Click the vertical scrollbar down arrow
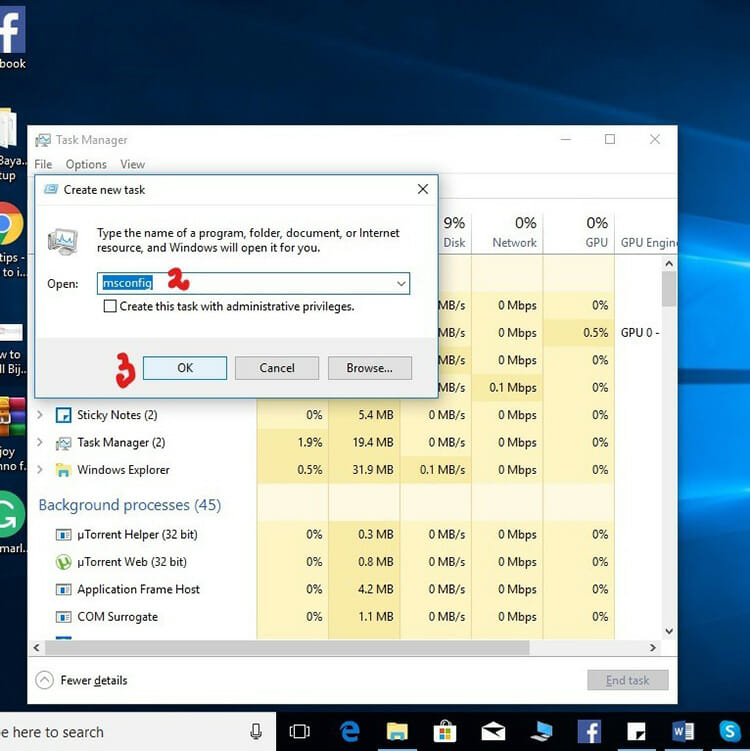 [x=669, y=631]
